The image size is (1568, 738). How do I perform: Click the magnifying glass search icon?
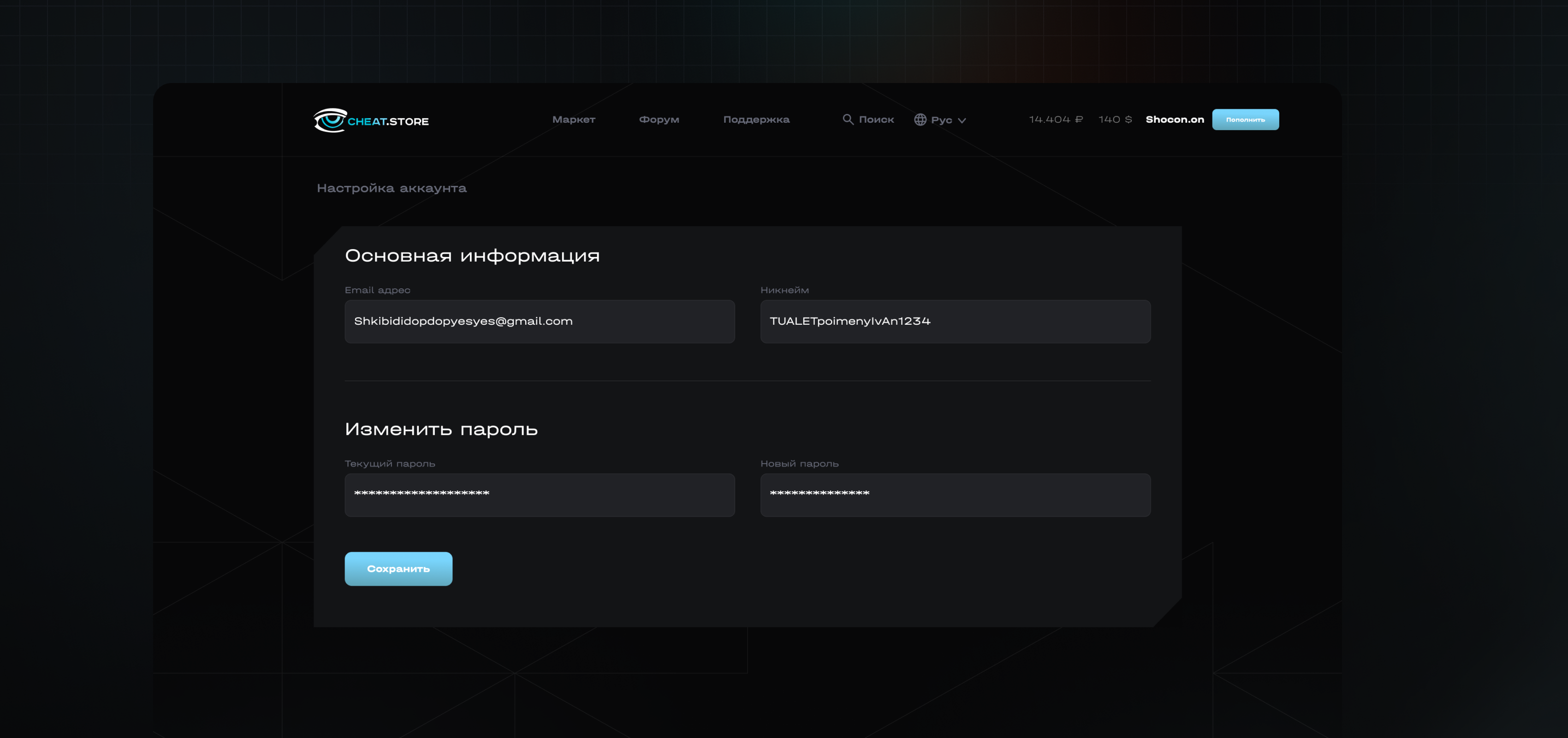click(847, 119)
